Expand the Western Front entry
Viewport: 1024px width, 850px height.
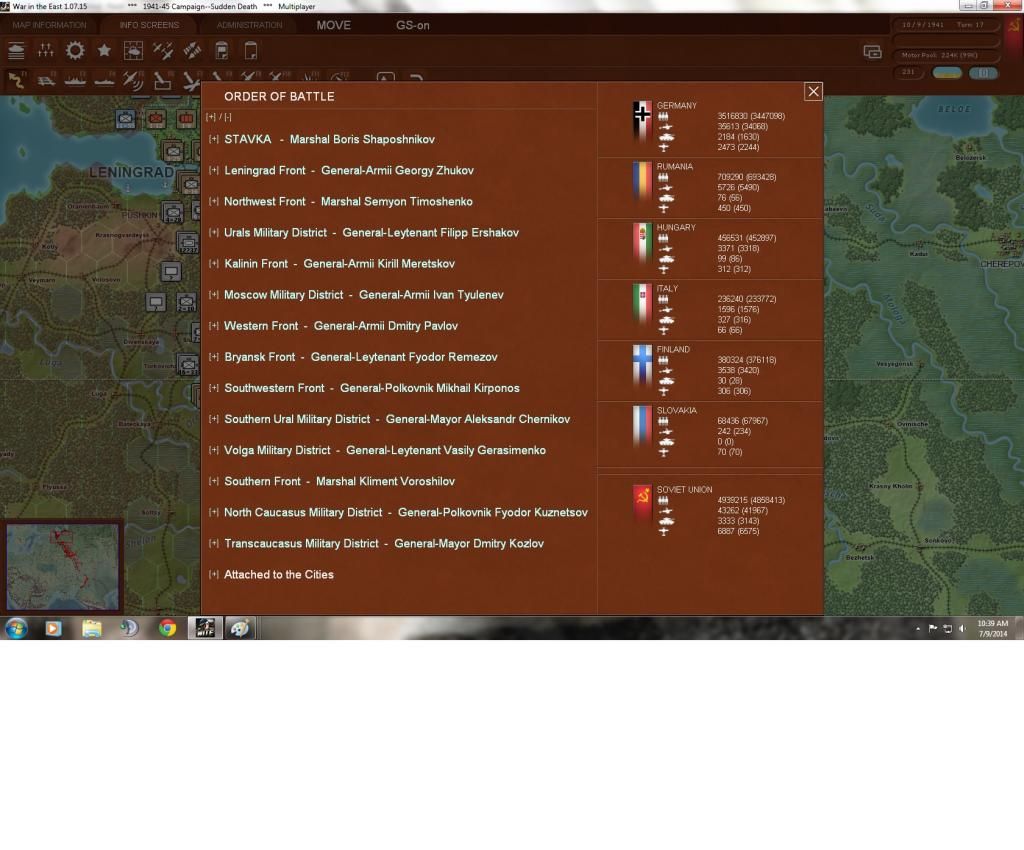[x=214, y=326]
